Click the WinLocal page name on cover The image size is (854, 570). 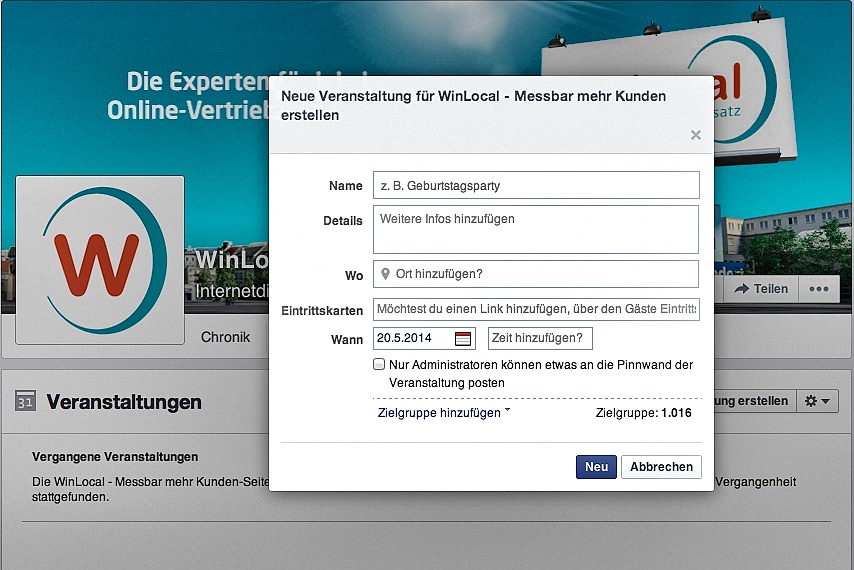(232, 260)
